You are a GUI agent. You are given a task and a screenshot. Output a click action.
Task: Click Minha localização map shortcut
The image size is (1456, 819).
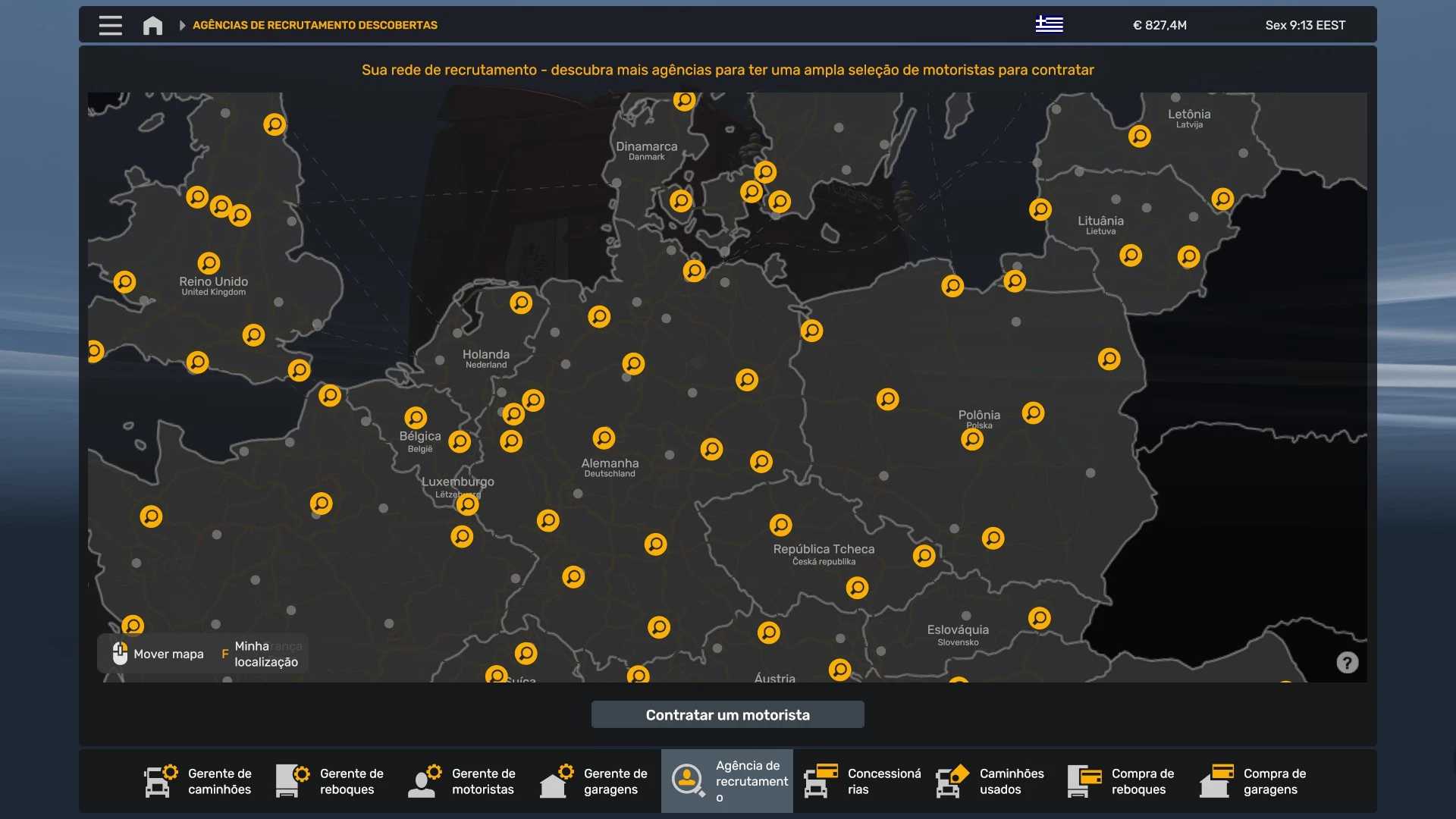point(262,654)
